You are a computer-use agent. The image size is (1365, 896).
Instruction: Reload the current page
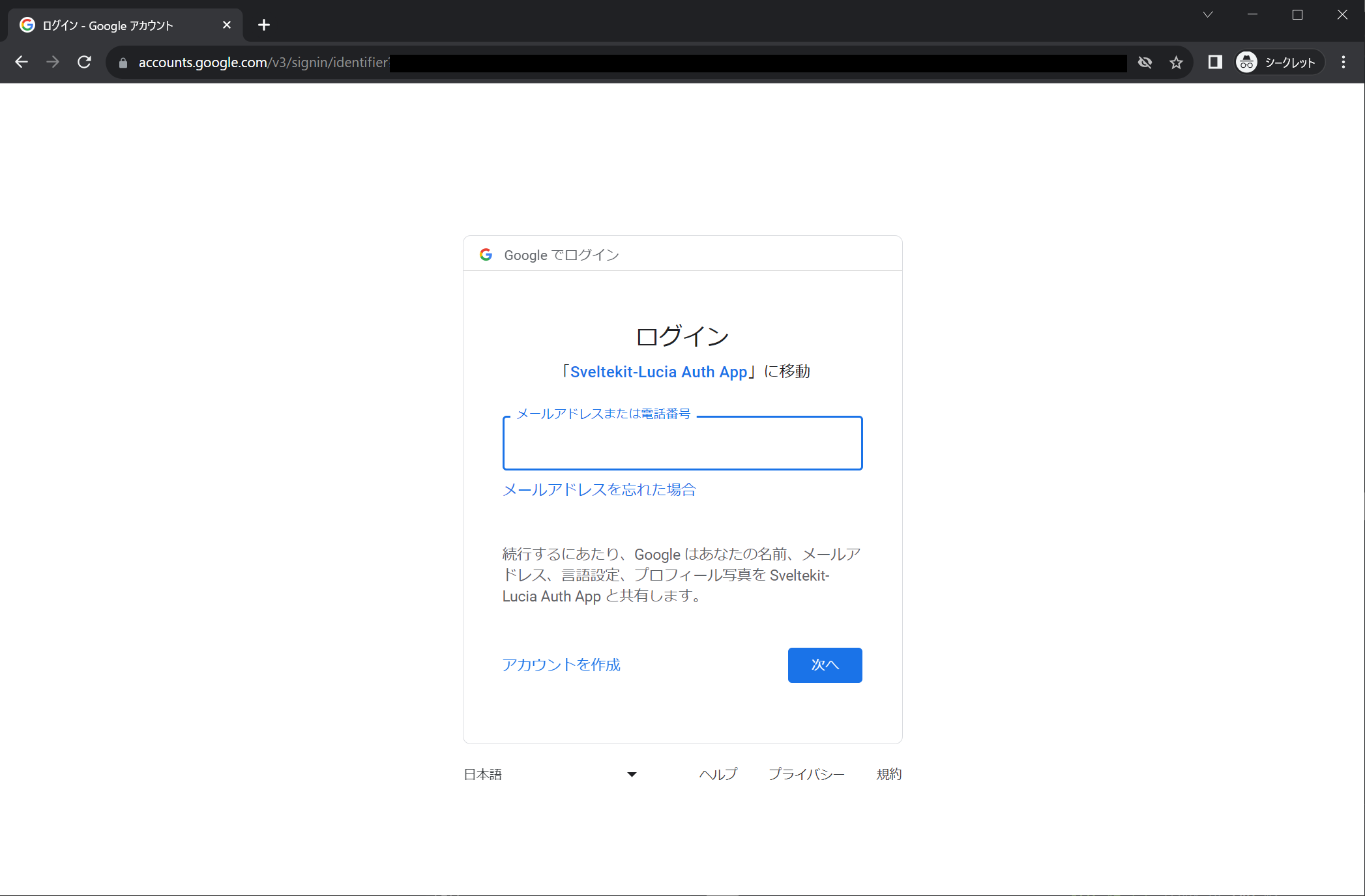(84, 62)
